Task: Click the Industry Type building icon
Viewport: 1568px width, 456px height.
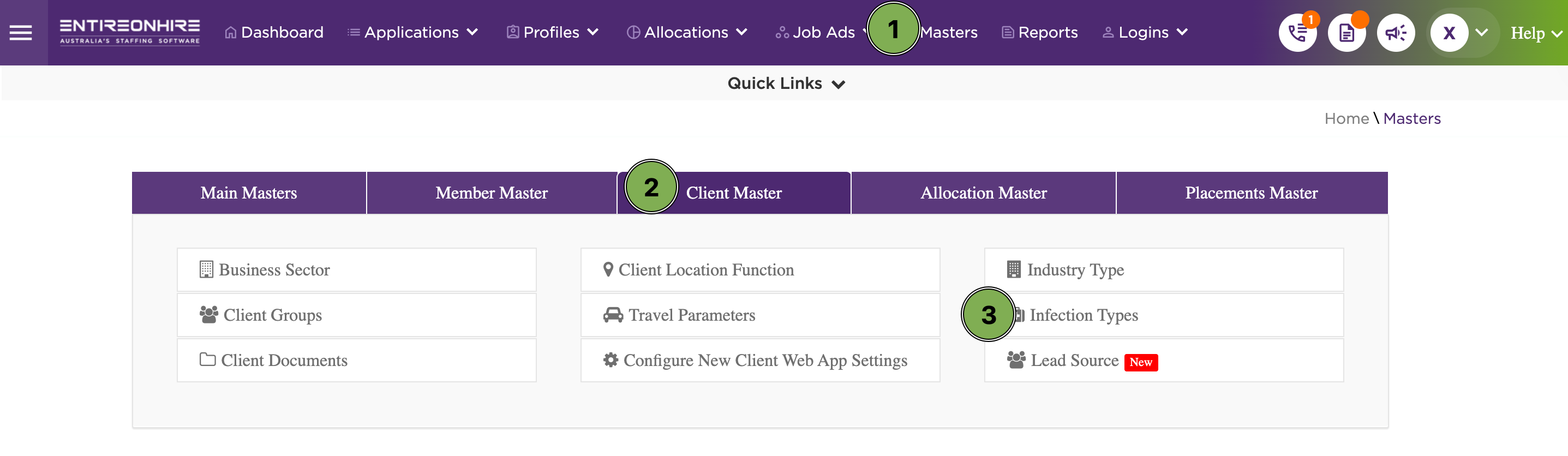Action: pos(1014,269)
